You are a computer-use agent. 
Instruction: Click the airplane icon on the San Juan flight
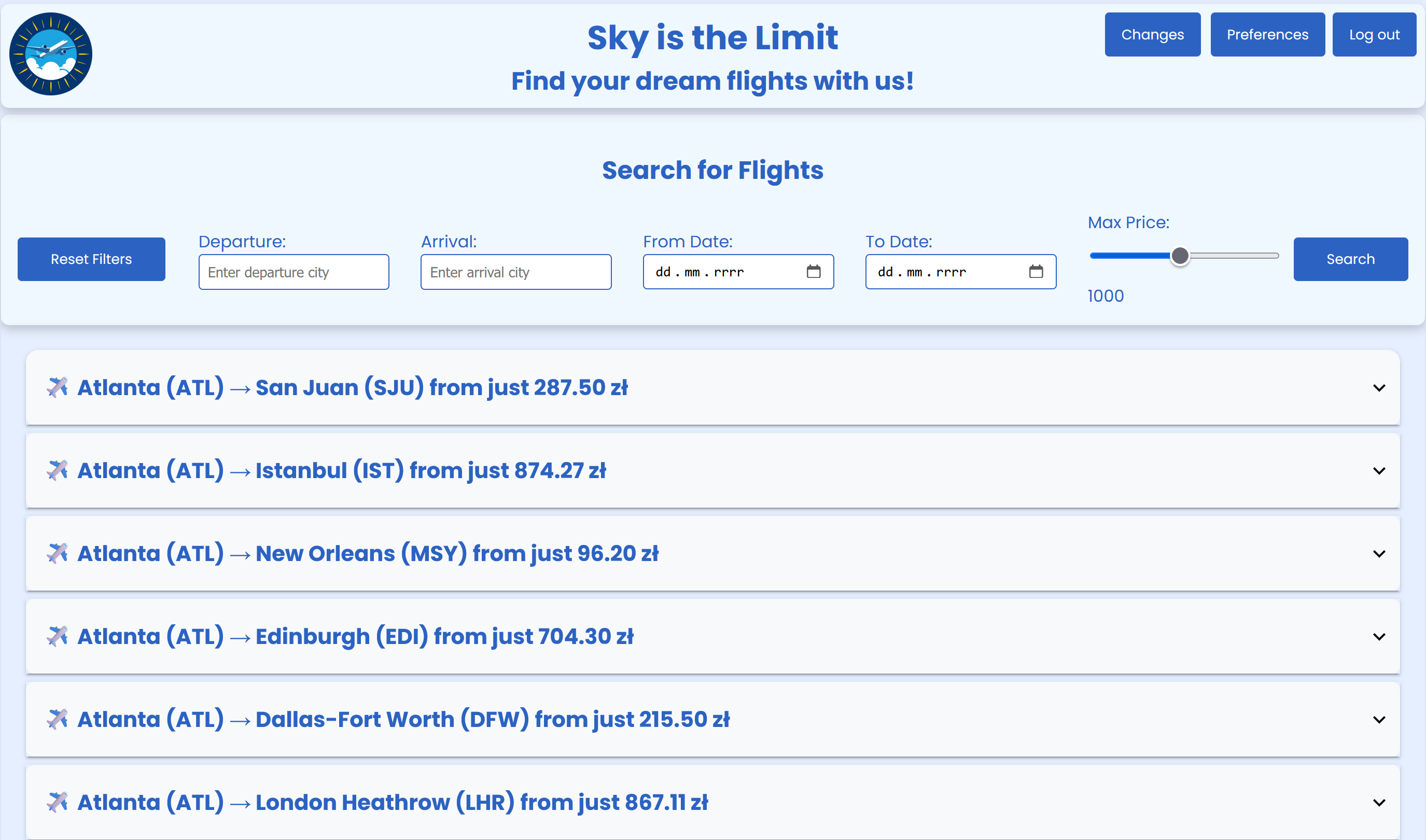pos(57,387)
